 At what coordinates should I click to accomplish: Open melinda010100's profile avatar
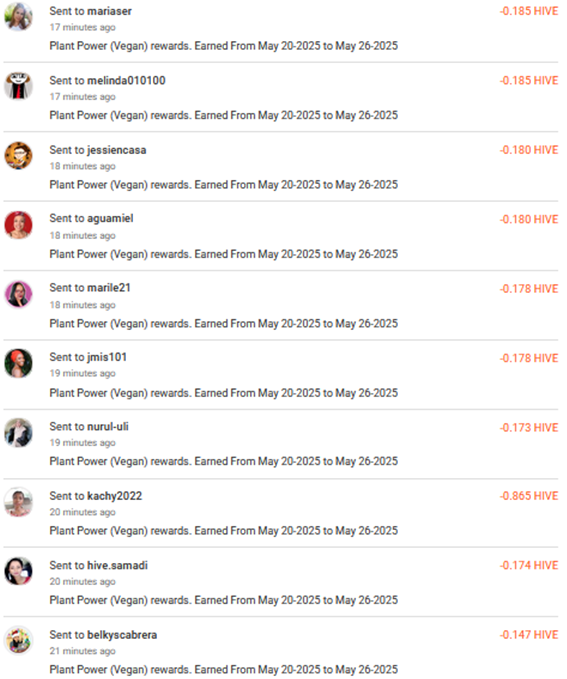pyautogui.click(x=18, y=86)
